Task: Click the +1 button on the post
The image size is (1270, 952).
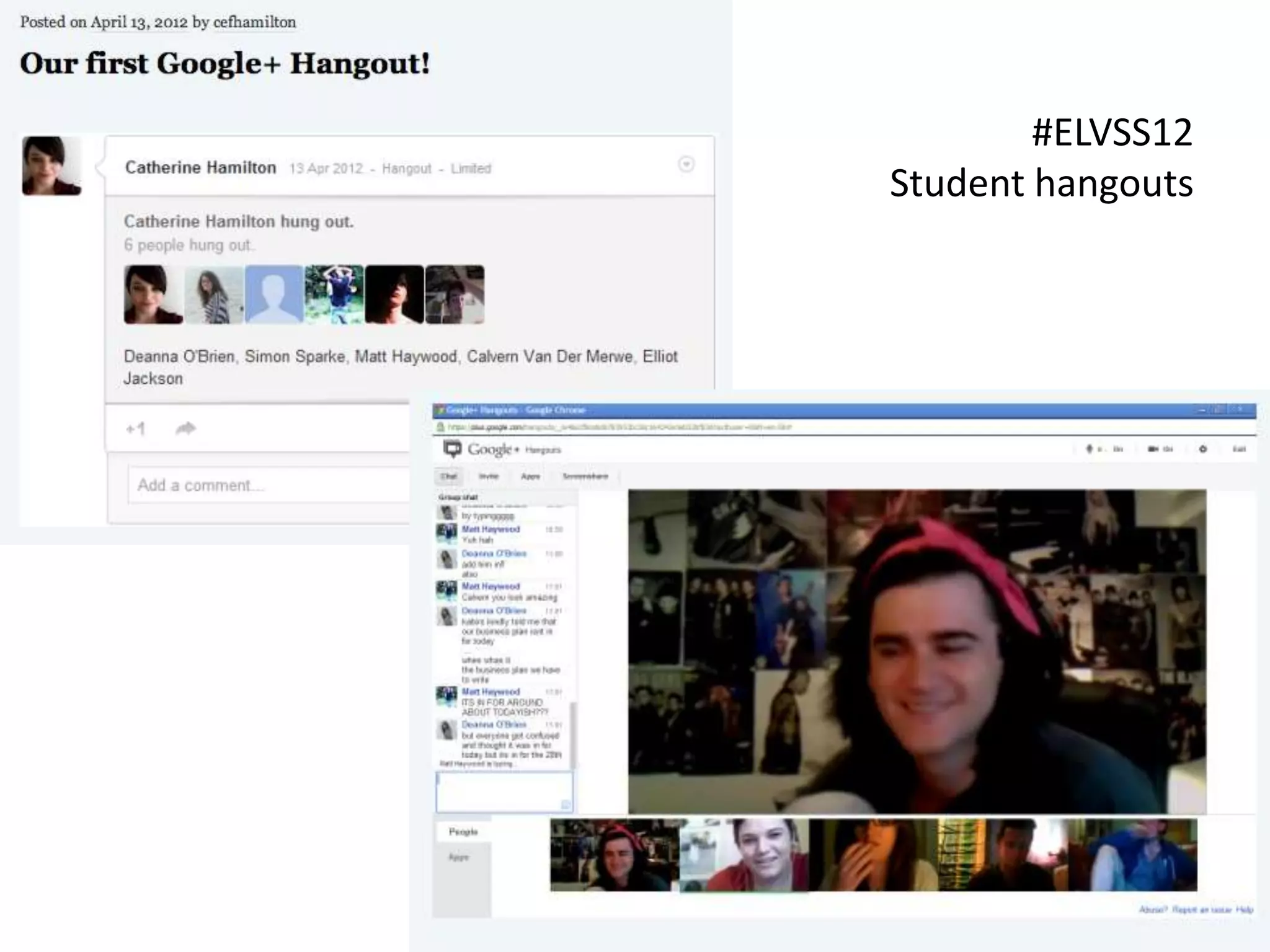Action: [x=135, y=428]
